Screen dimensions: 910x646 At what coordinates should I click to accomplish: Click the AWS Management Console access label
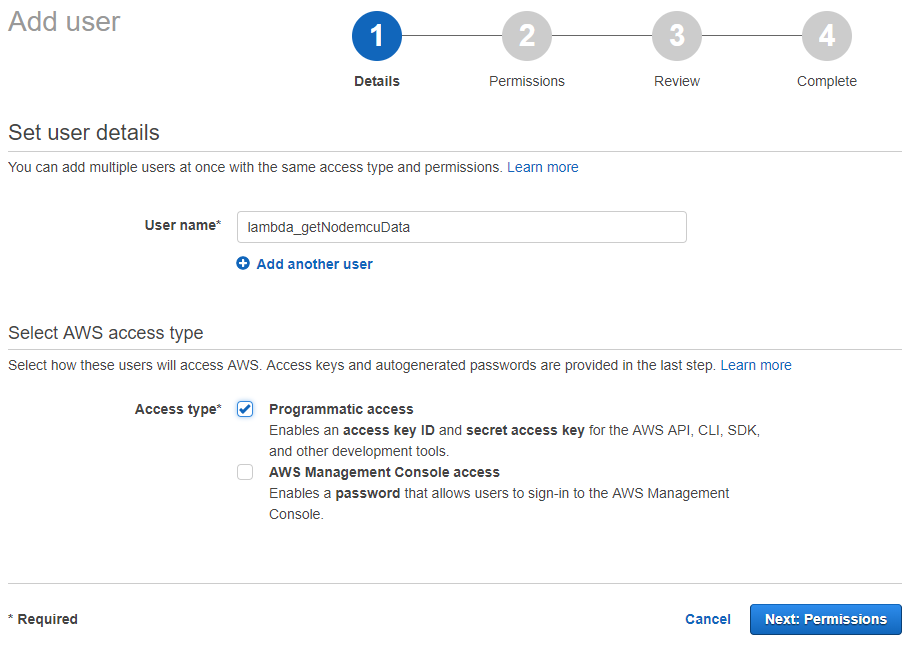[384, 472]
